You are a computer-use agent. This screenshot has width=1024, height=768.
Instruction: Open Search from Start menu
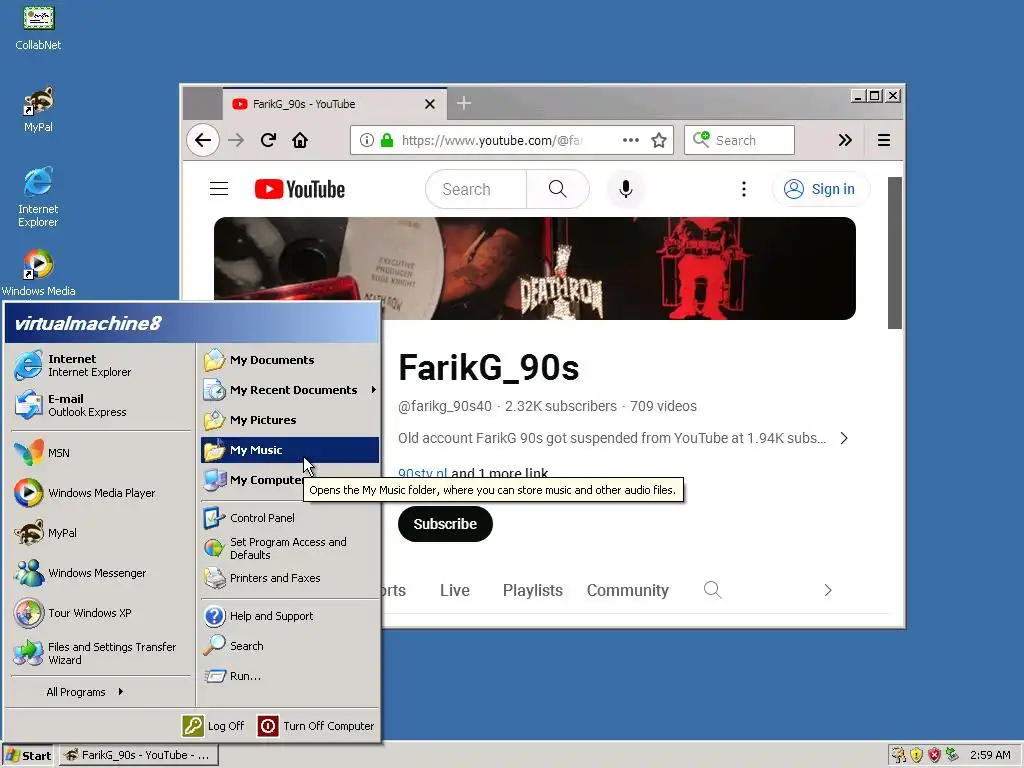pos(289,646)
